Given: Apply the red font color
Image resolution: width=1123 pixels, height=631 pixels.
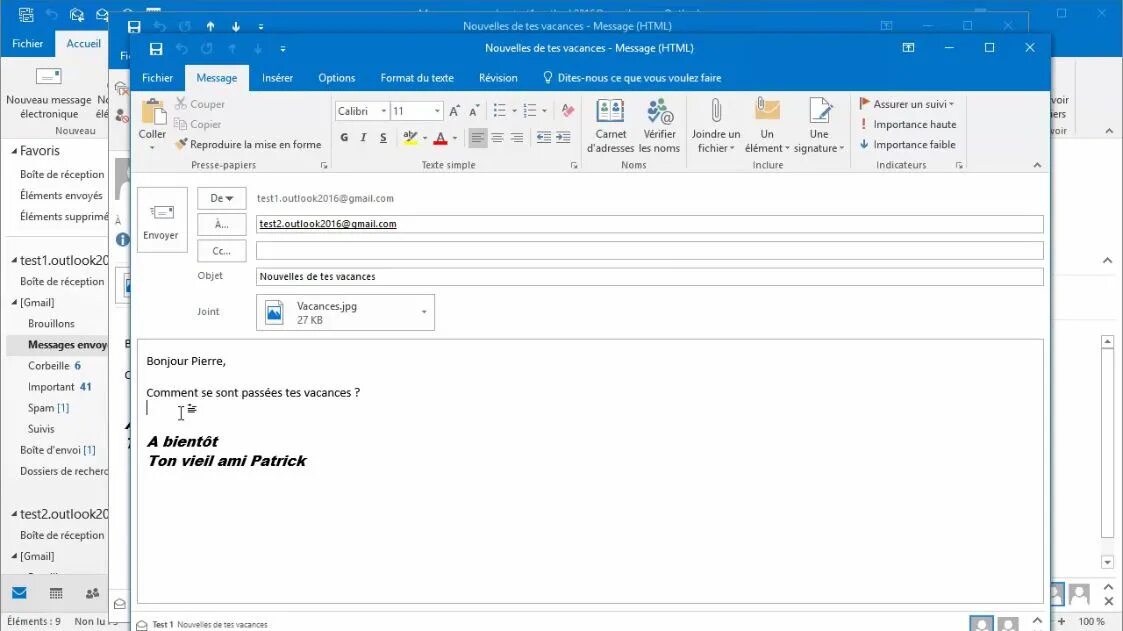Looking at the screenshot, I should [x=440, y=138].
